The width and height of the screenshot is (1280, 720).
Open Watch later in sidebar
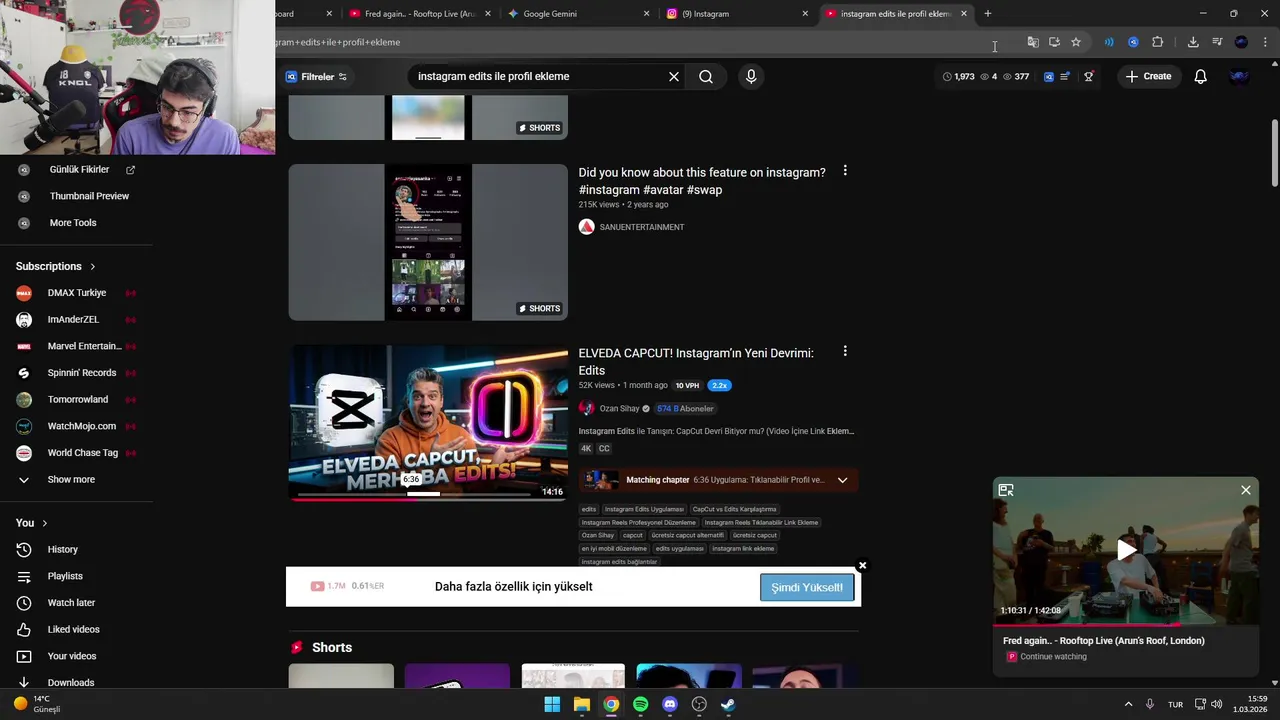[x=71, y=603]
